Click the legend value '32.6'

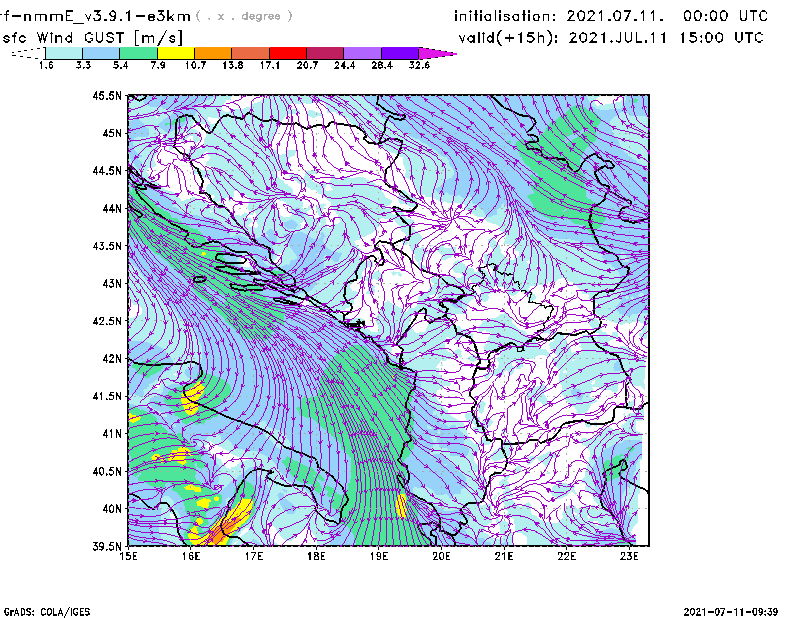coord(419,65)
